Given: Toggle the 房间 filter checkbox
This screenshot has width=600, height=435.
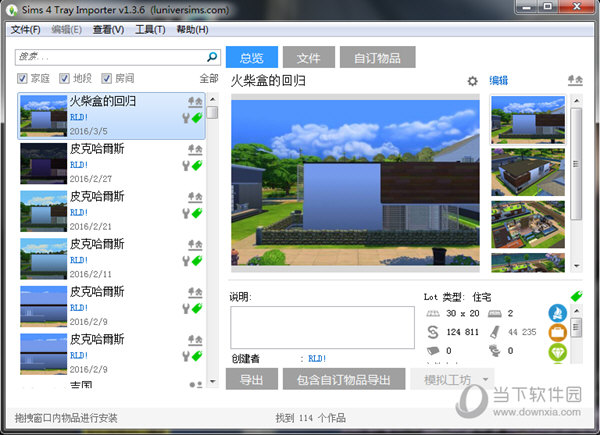Looking at the screenshot, I should (x=106, y=78).
